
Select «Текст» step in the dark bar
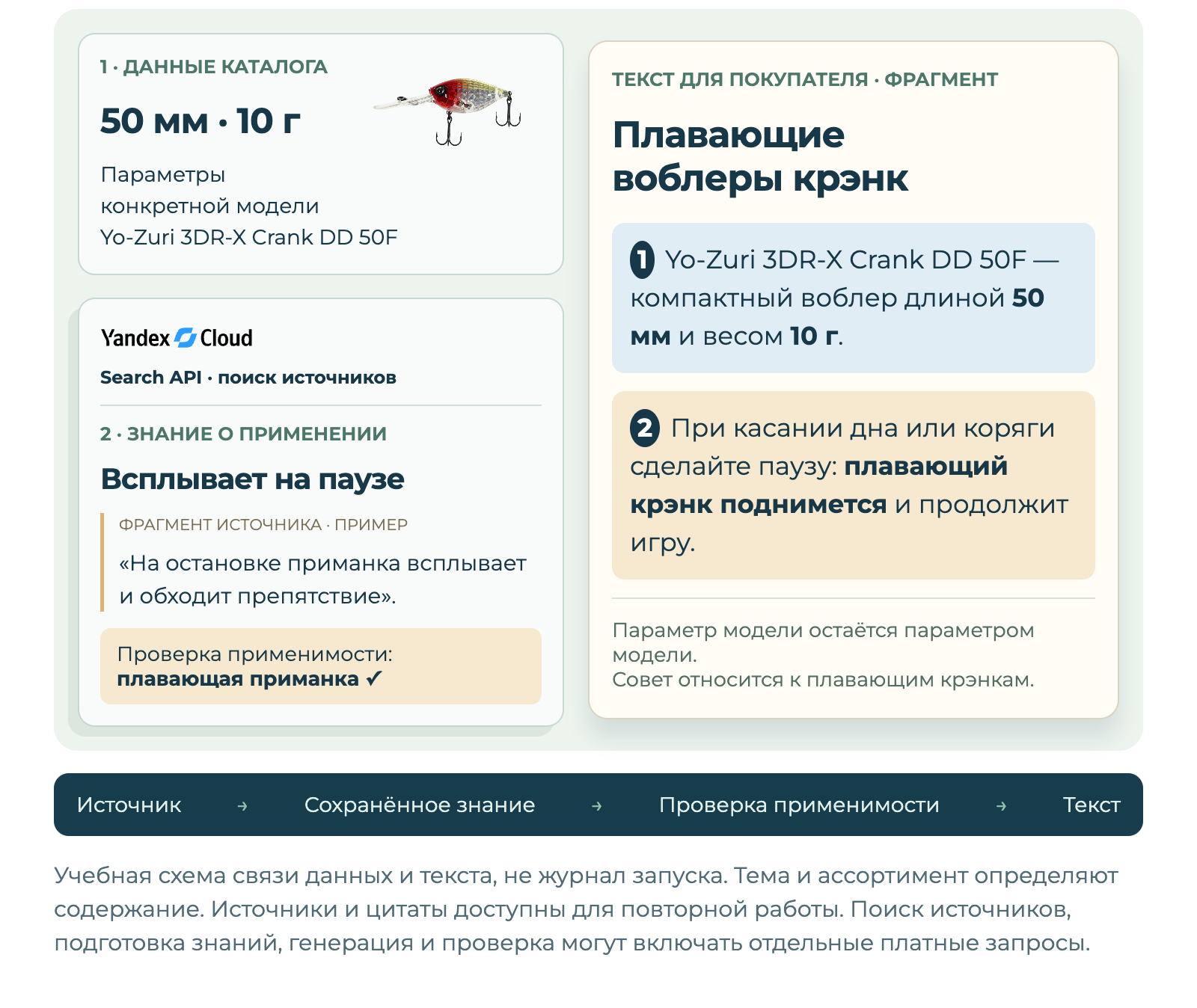(1092, 805)
